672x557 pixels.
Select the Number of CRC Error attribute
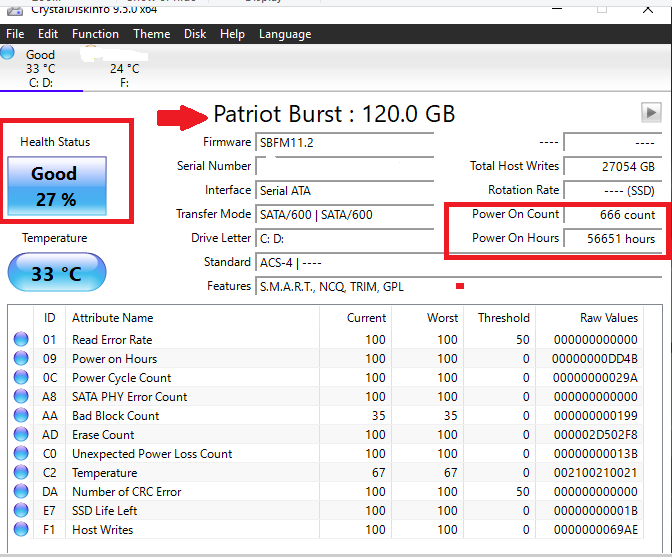pos(127,492)
